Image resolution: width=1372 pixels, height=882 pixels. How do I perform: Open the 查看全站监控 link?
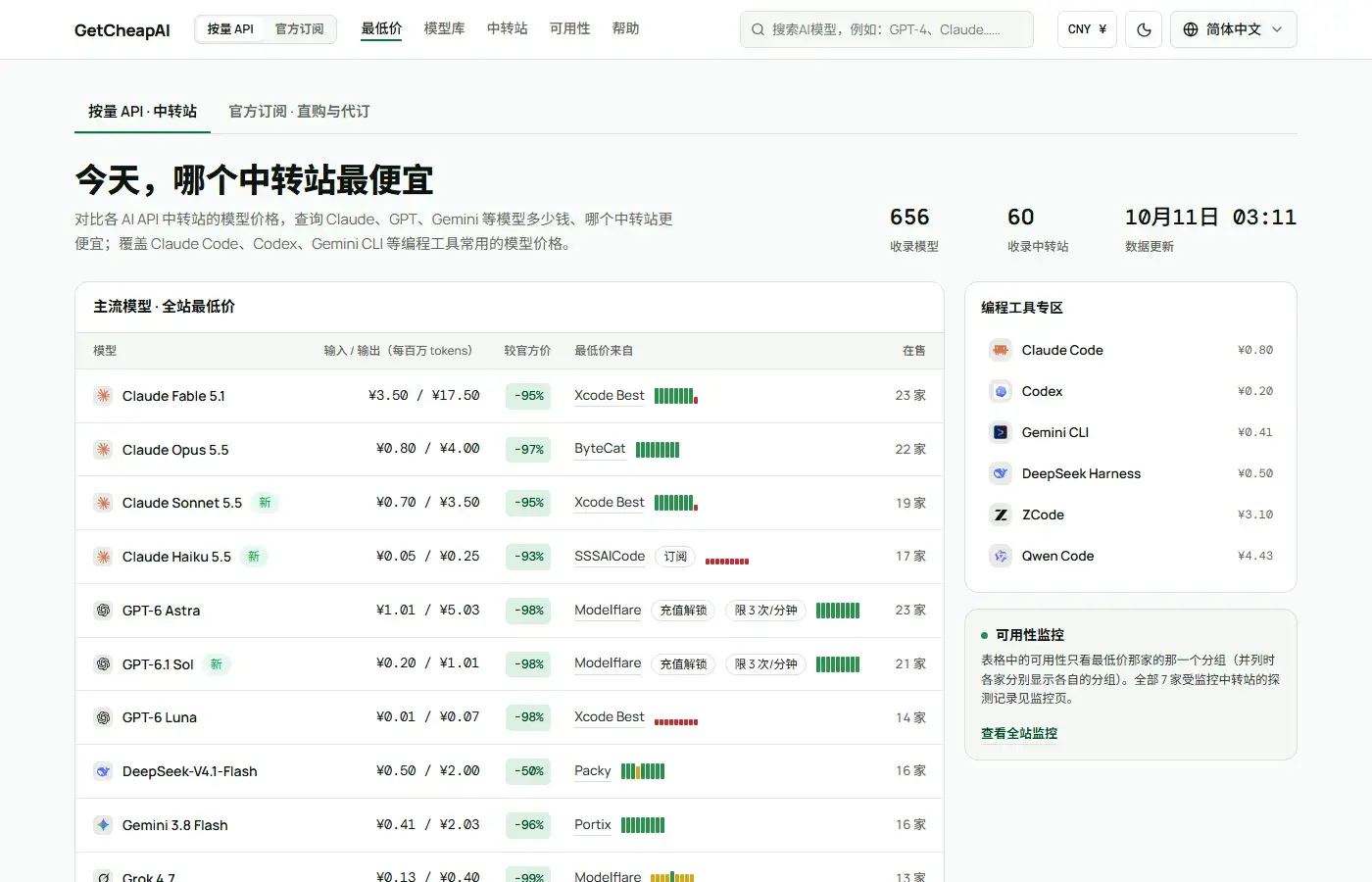[1019, 733]
